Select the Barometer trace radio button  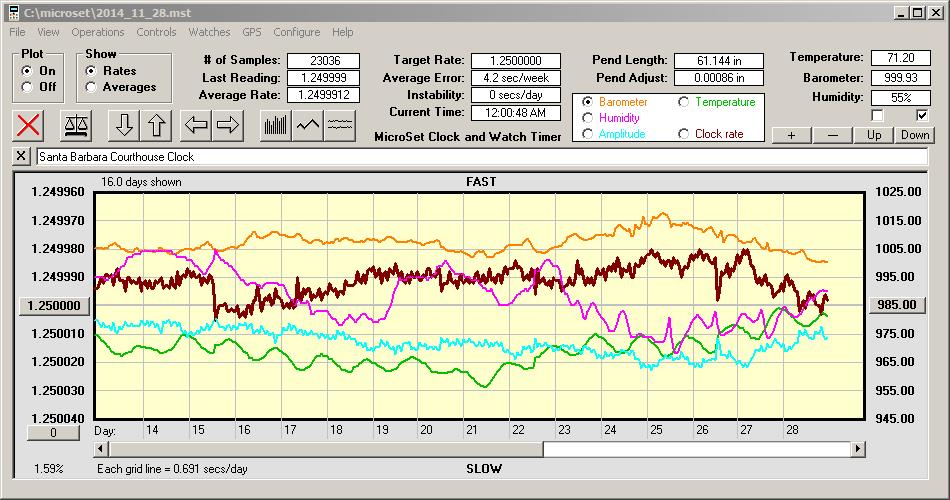point(587,102)
